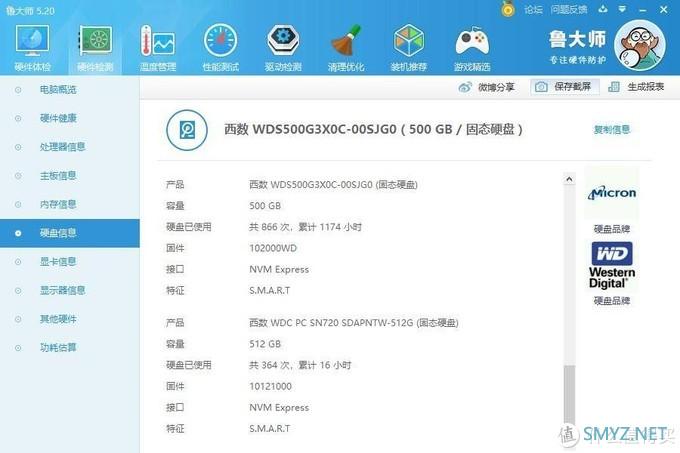Select 其他硬件 in sidebar
Image resolution: width=680 pixels, height=453 pixels.
(58, 319)
